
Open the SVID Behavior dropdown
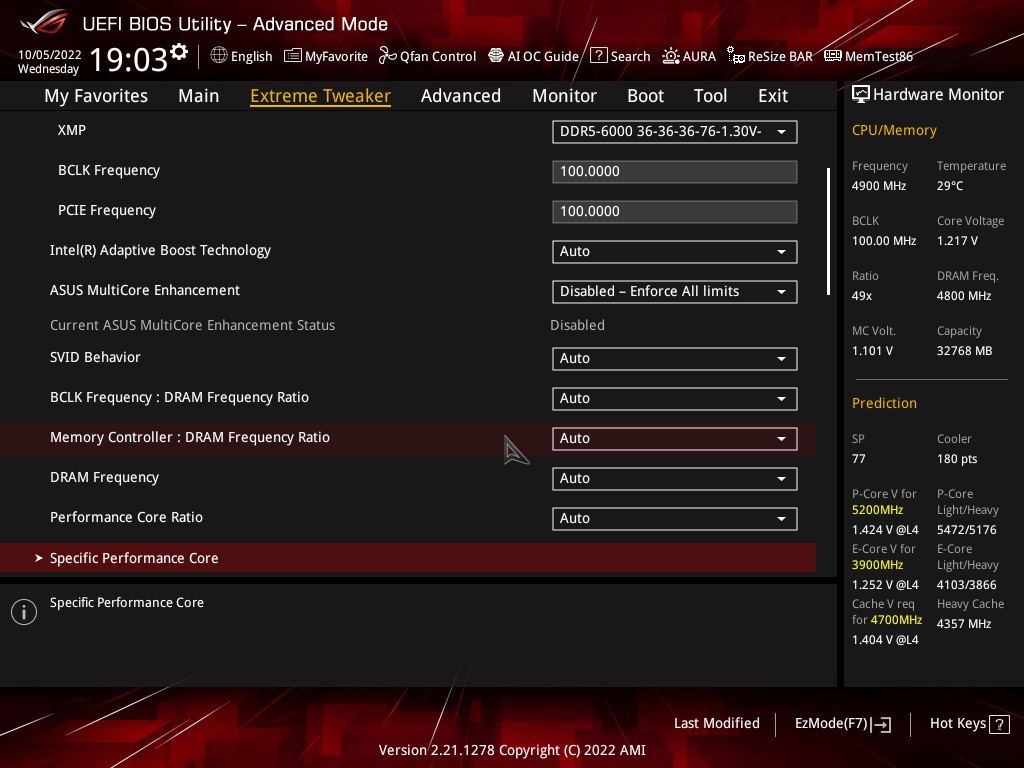tap(675, 359)
